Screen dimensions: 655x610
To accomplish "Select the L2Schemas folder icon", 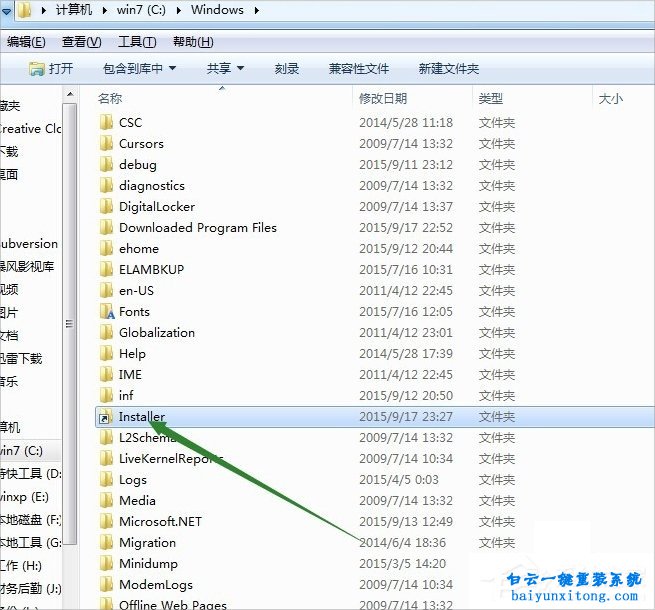I will pyautogui.click(x=106, y=437).
